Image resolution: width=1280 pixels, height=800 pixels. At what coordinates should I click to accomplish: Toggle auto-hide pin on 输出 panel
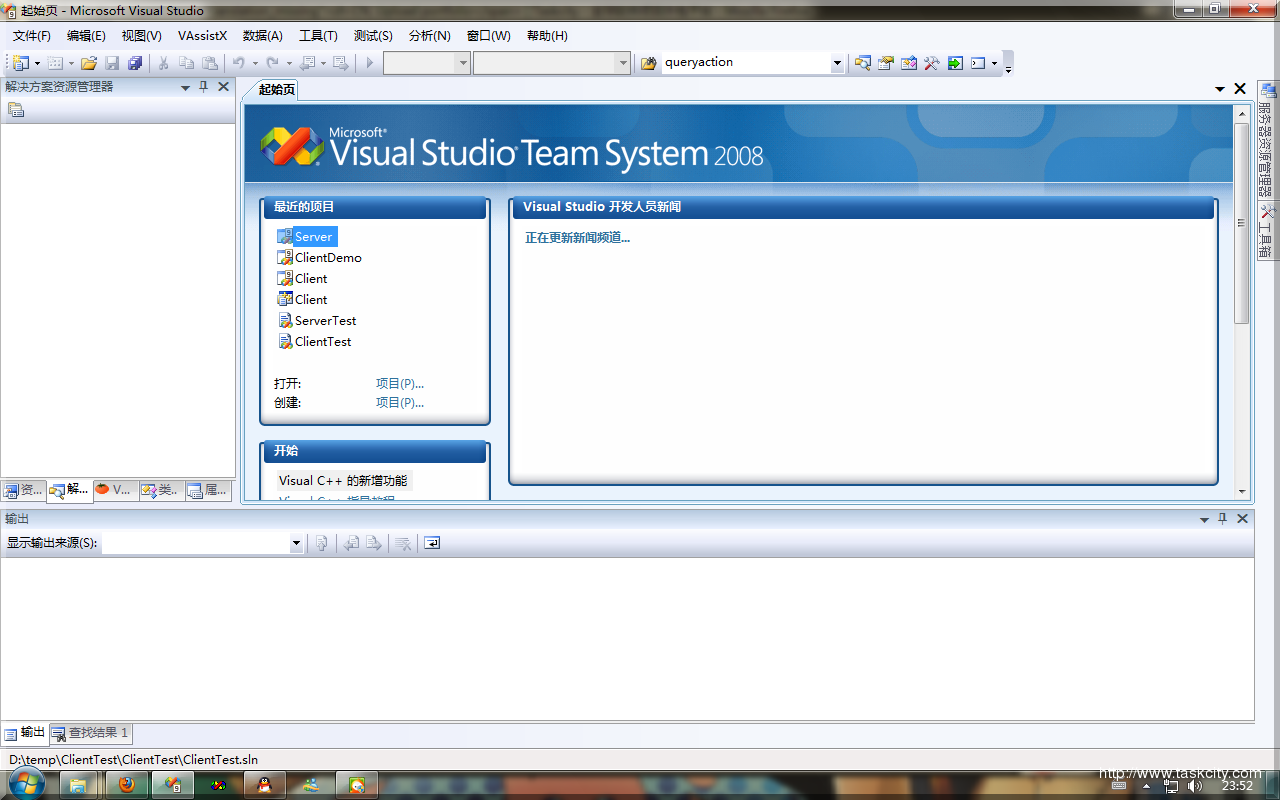pyautogui.click(x=1222, y=519)
